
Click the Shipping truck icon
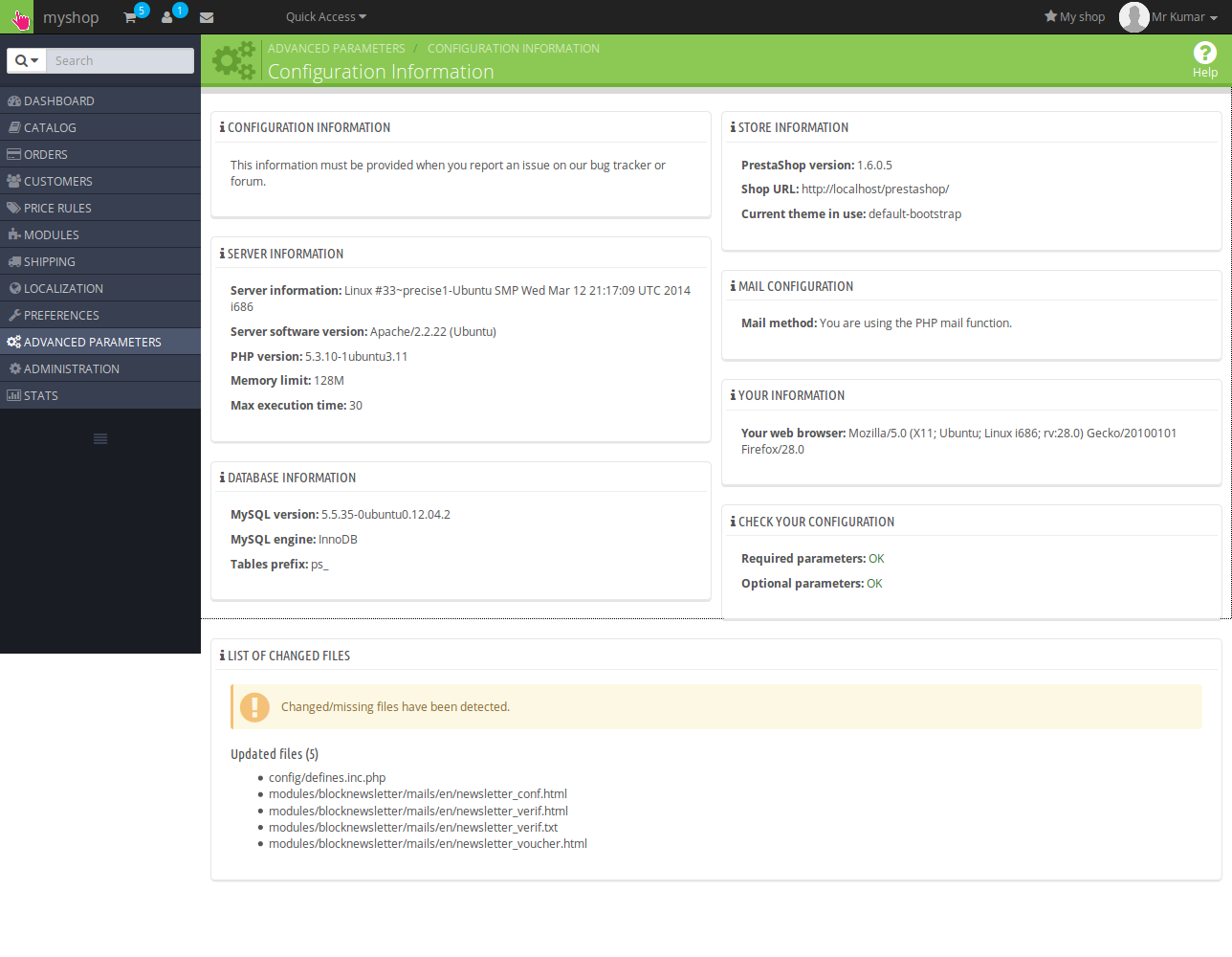pyautogui.click(x=14, y=261)
